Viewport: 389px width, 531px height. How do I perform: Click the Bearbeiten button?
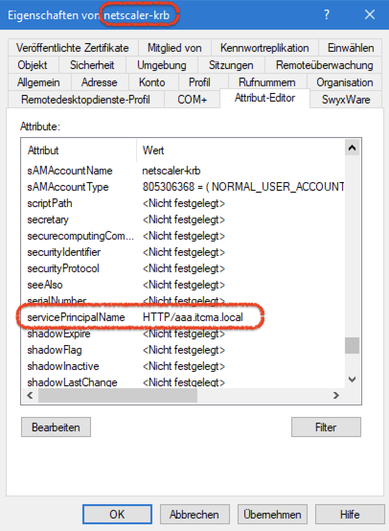tap(56, 427)
